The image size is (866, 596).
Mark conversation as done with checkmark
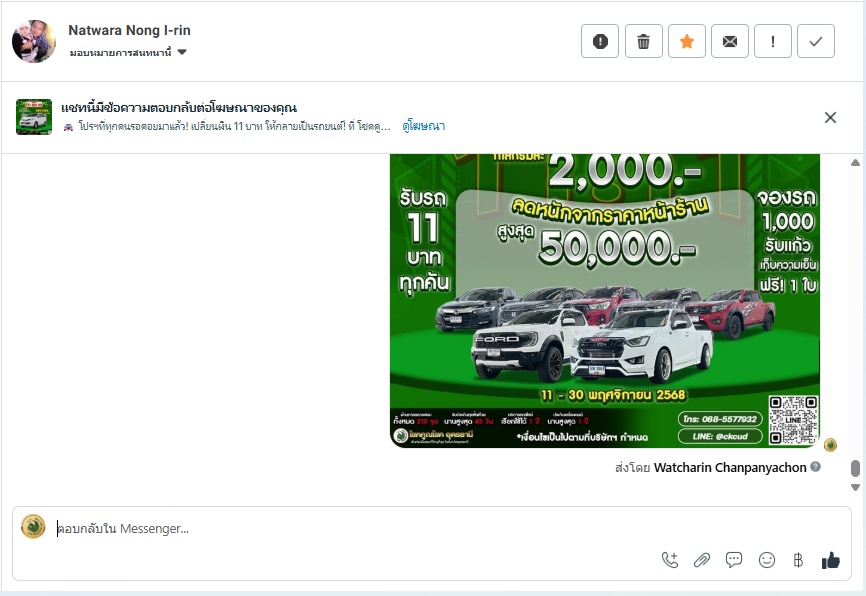tap(816, 41)
